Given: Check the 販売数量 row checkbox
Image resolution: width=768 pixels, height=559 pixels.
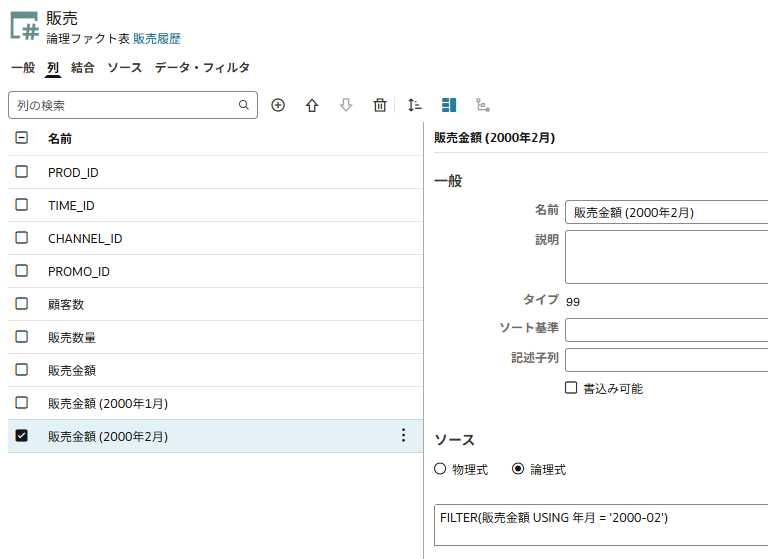Looking at the screenshot, I should tap(22, 337).
